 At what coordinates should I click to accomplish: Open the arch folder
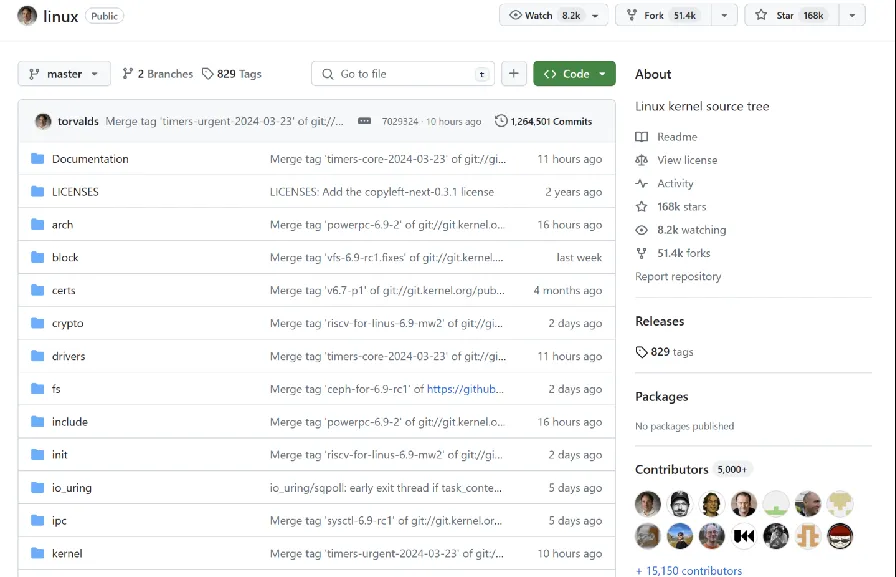tap(62, 225)
